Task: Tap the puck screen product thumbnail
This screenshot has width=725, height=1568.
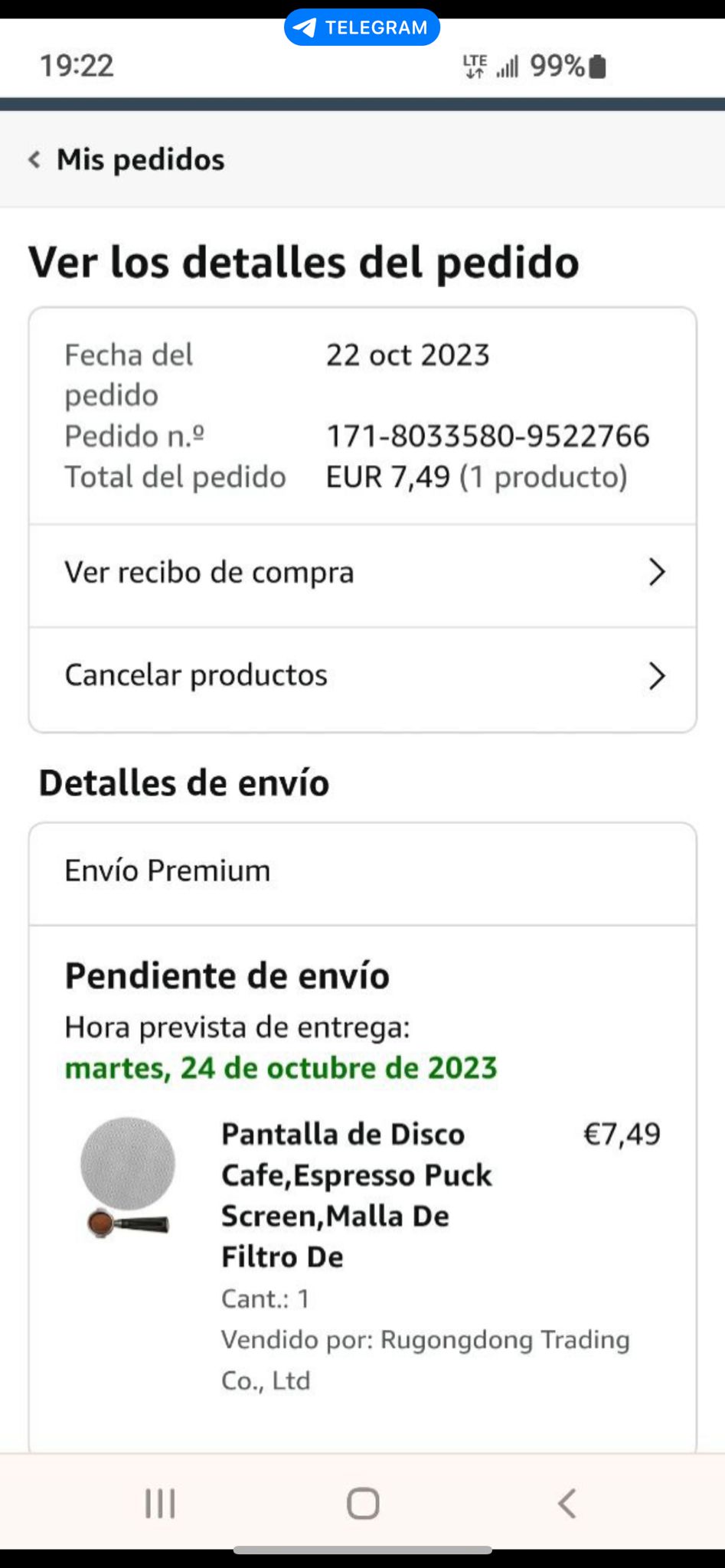Action: pyautogui.click(x=128, y=1177)
